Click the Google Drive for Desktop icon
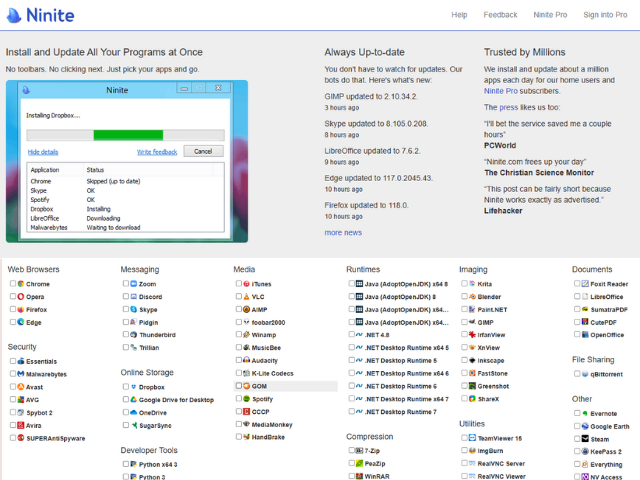The width and height of the screenshot is (640, 480). pos(133,400)
